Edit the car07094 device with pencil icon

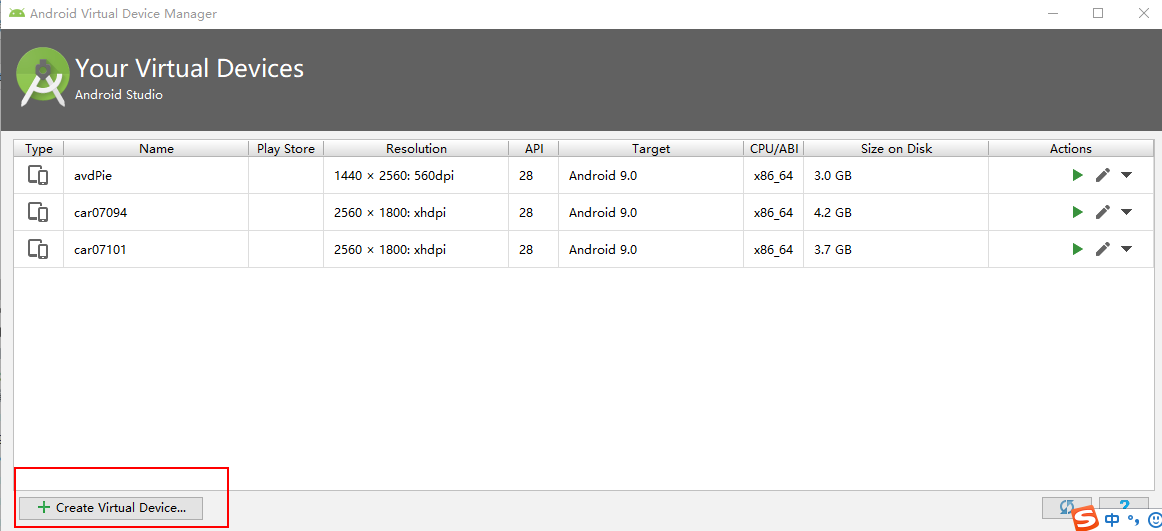(1103, 212)
